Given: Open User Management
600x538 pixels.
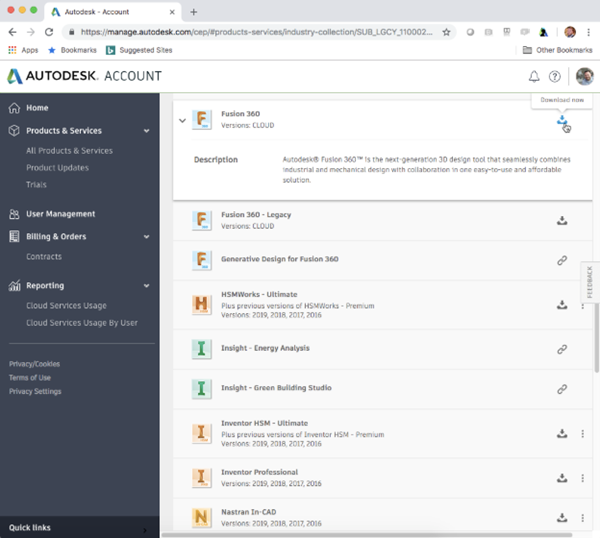Looking at the screenshot, I should pos(60,214).
